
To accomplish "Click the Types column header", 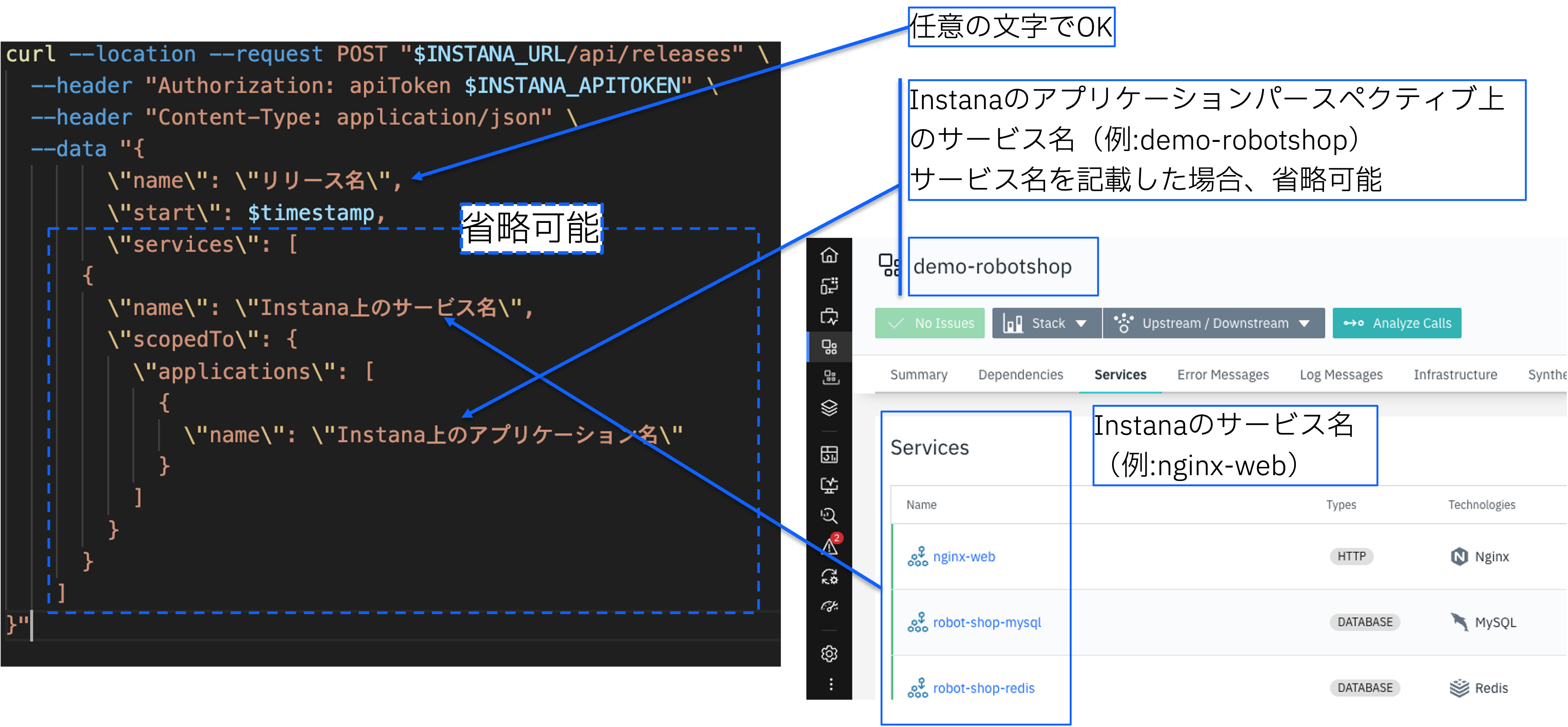I will coord(1341,505).
